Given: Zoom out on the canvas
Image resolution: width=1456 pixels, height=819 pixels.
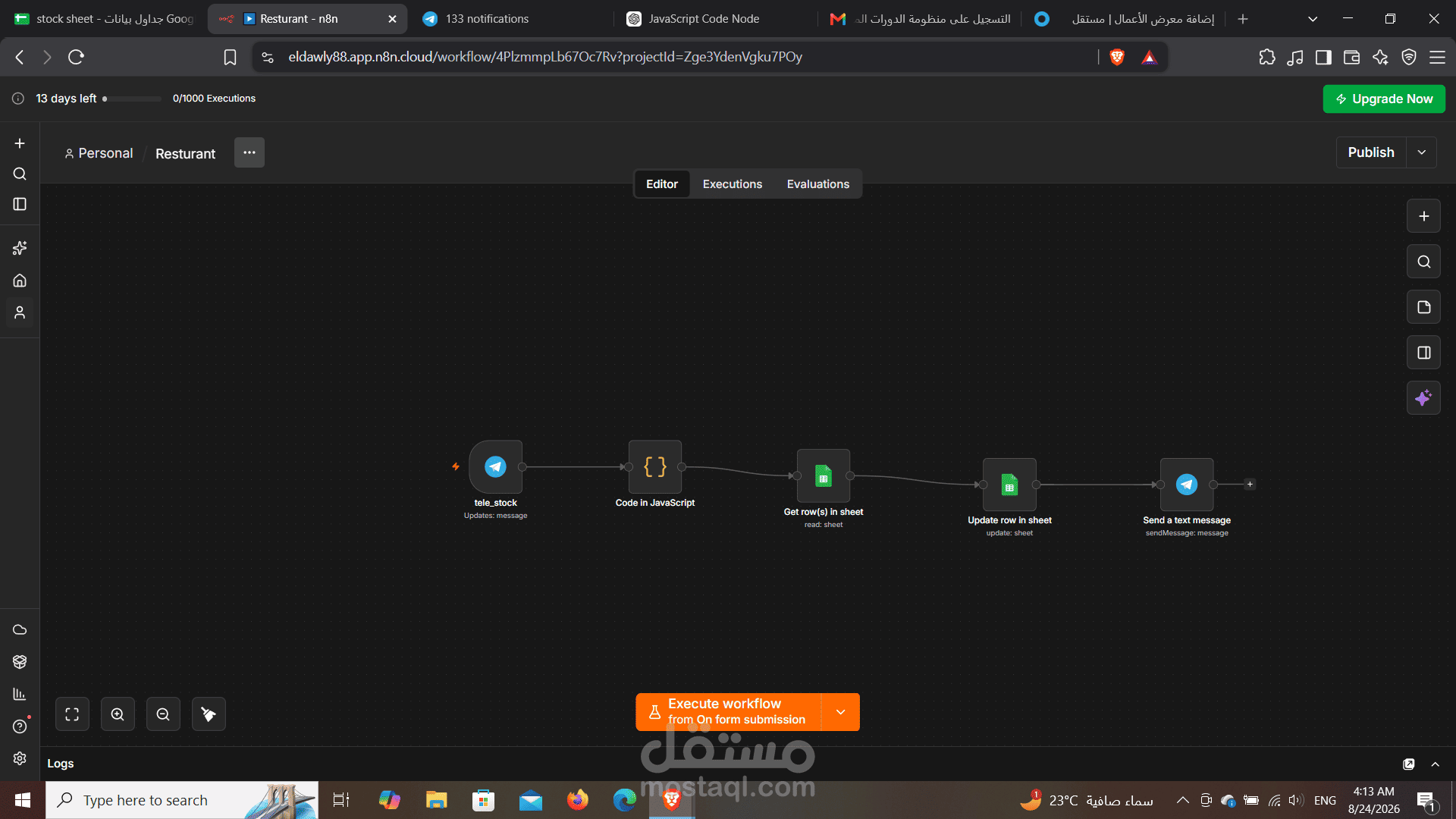Looking at the screenshot, I should point(163,714).
